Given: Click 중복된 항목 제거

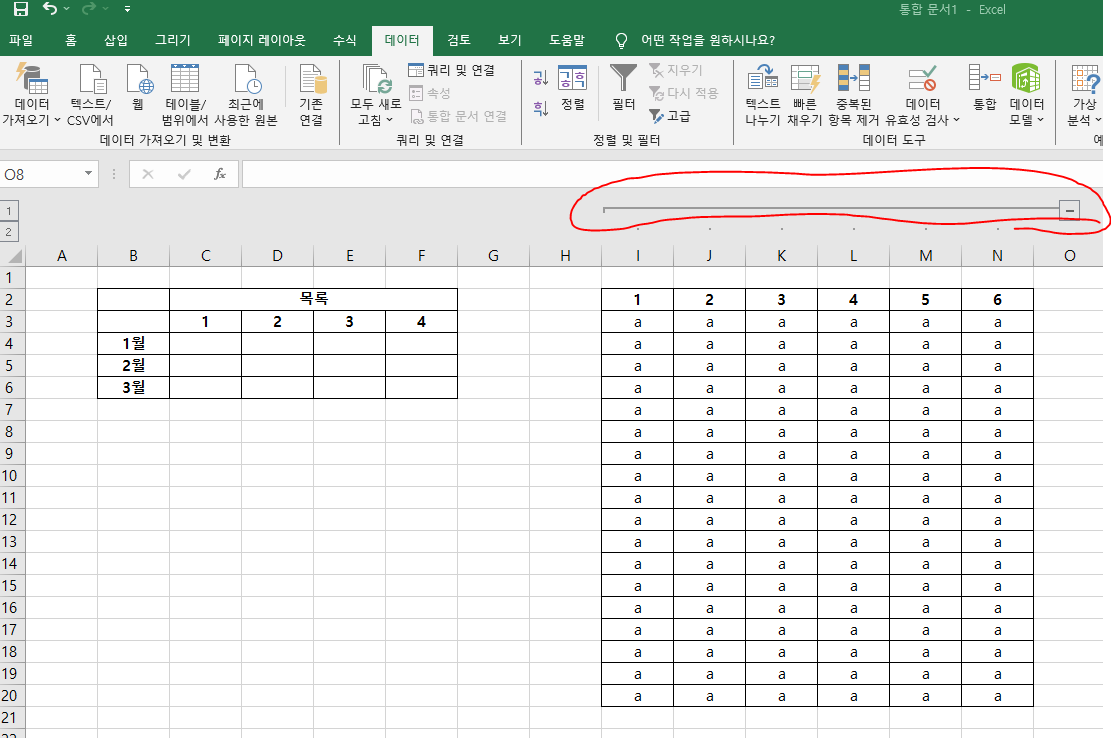Looking at the screenshot, I should pyautogui.click(x=854, y=95).
